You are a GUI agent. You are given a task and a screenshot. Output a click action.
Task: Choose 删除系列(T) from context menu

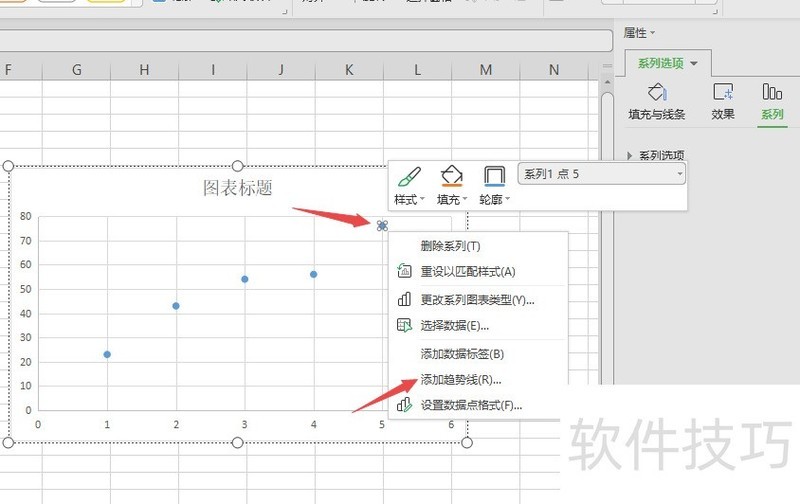(478, 246)
